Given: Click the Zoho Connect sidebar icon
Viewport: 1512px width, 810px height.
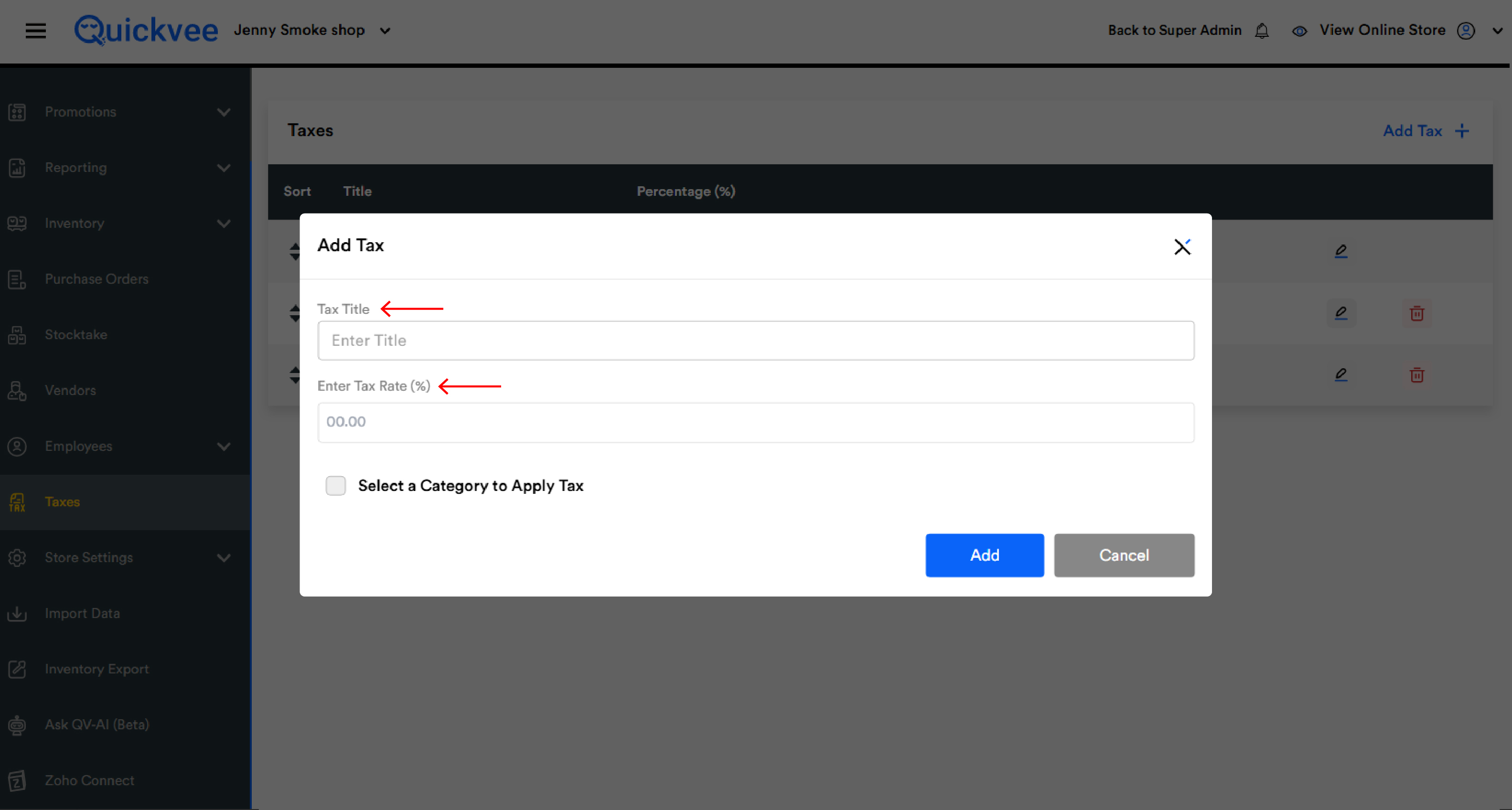Looking at the screenshot, I should (17, 781).
